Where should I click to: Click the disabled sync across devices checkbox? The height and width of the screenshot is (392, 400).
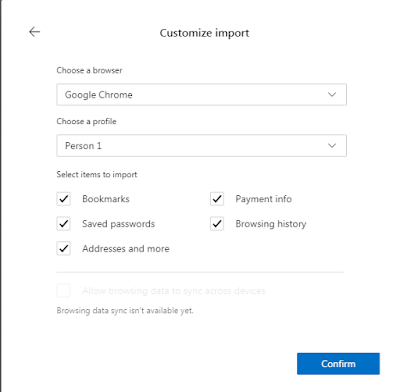(x=63, y=291)
